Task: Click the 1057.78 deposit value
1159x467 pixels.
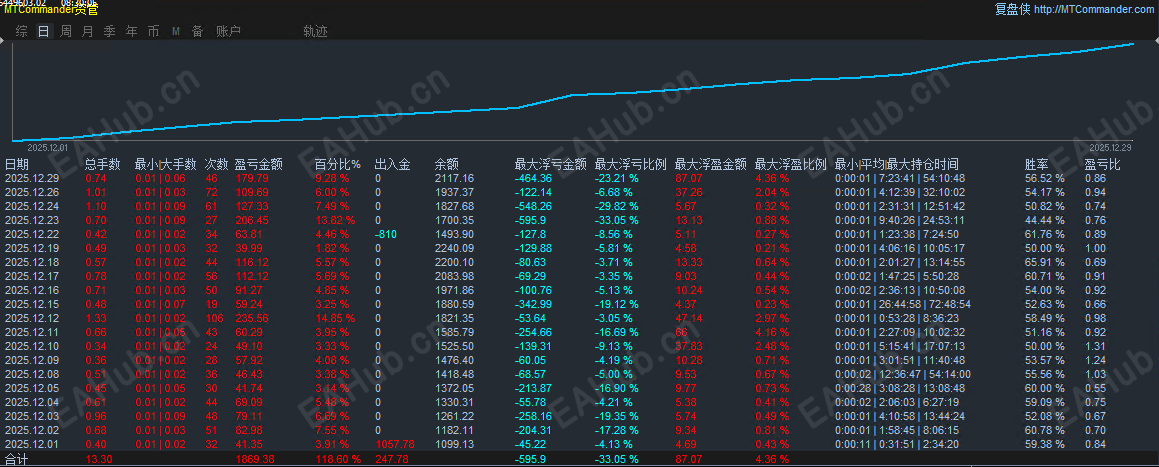Action: 395,443
